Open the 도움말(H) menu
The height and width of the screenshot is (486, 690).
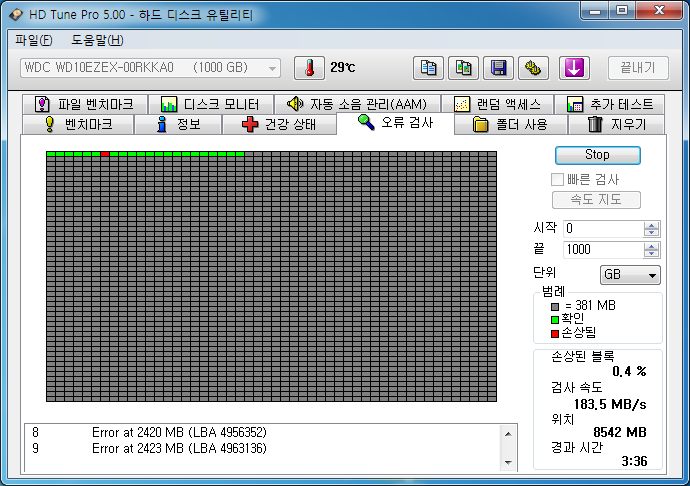97,40
